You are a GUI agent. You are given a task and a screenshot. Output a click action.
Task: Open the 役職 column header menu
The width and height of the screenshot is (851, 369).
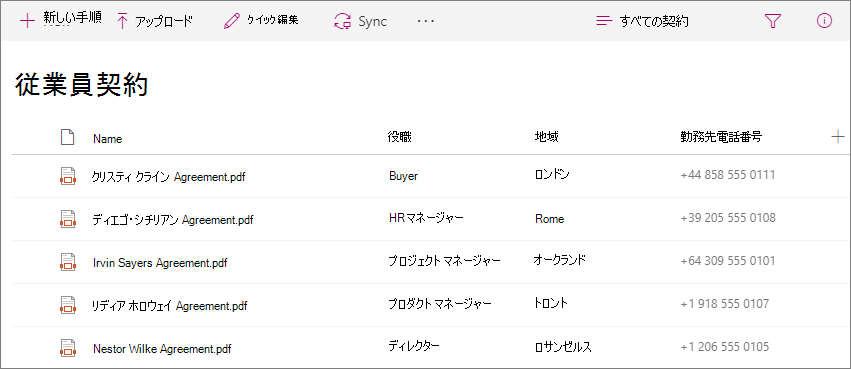[399, 137]
